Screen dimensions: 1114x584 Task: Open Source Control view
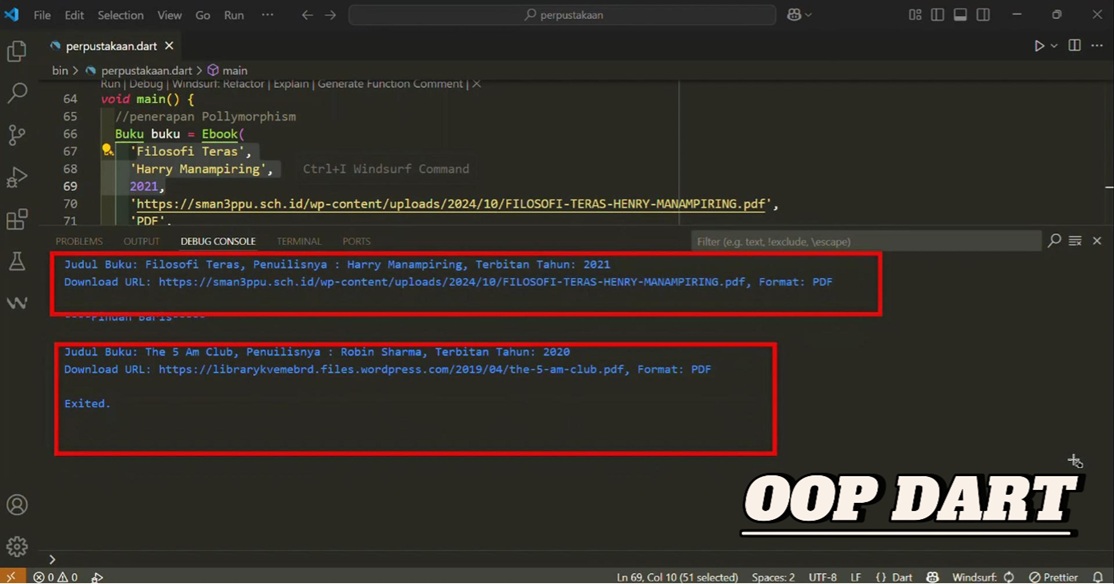coord(16,135)
